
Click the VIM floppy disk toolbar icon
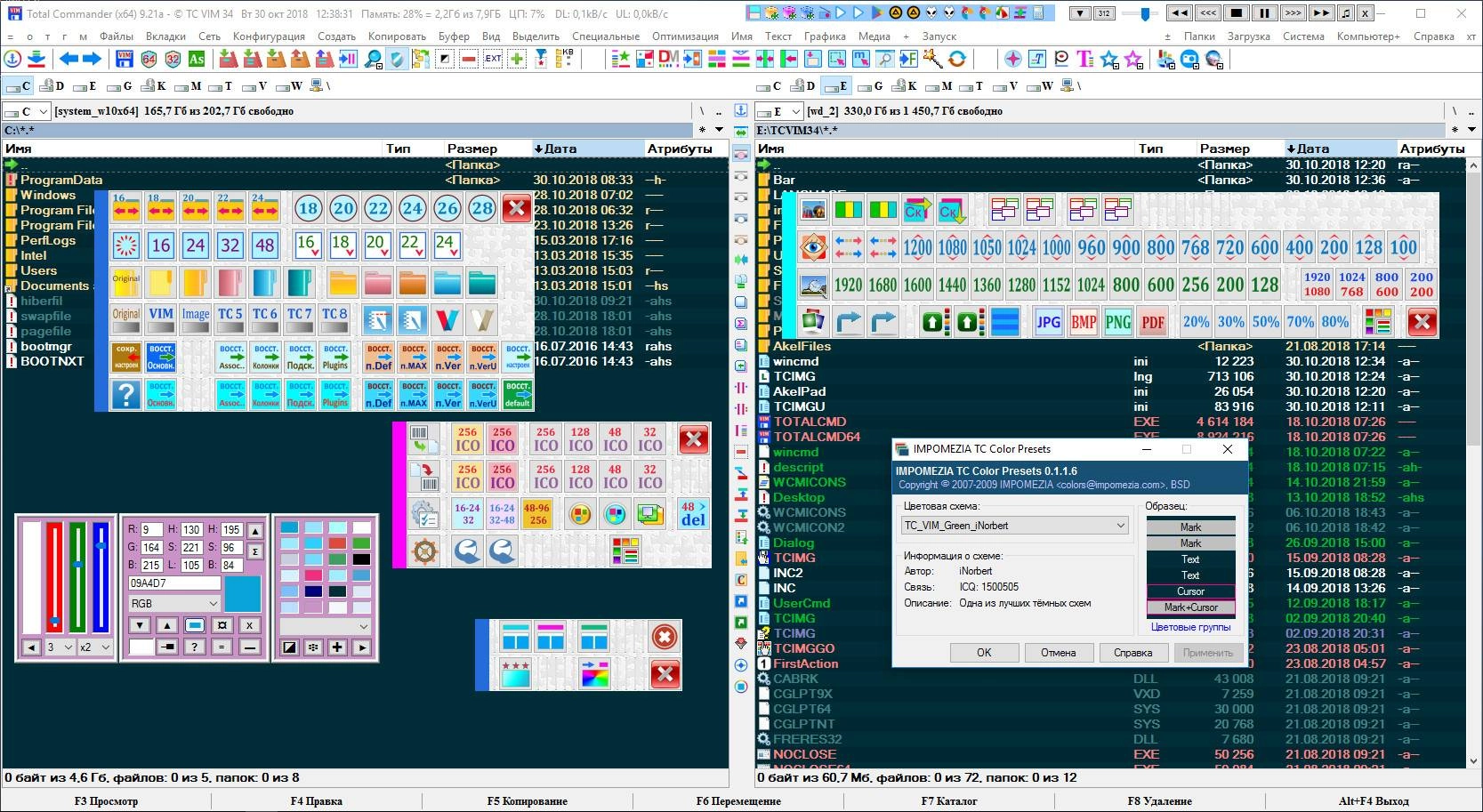[x=125, y=60]
